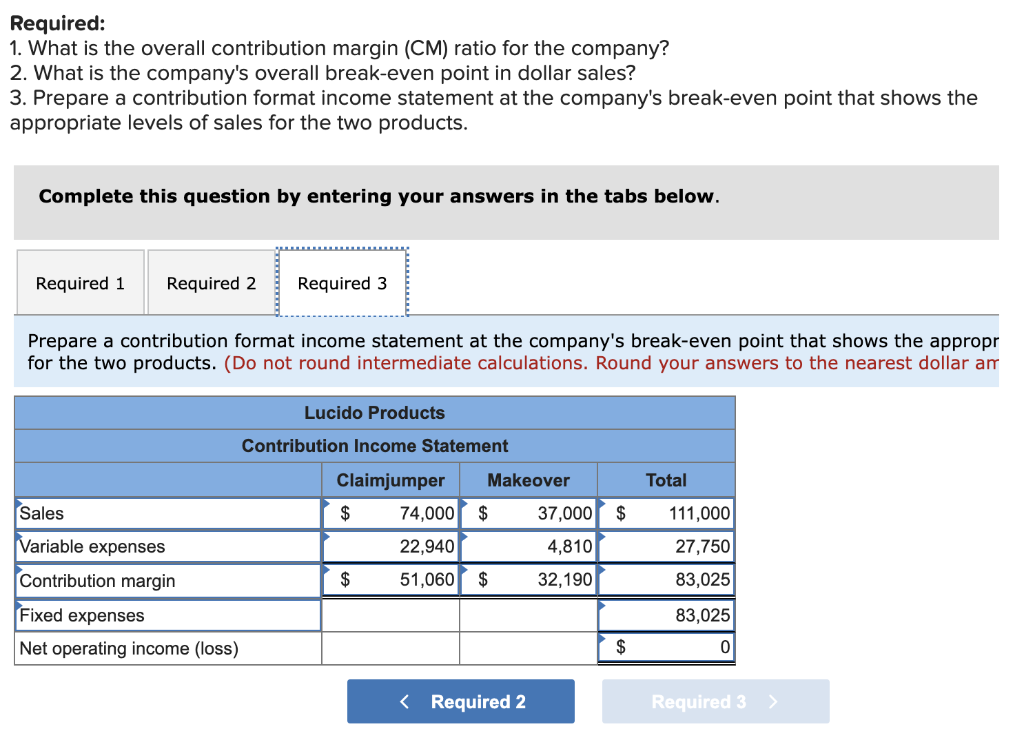Click the Lucido Products title

pos(374,413)
